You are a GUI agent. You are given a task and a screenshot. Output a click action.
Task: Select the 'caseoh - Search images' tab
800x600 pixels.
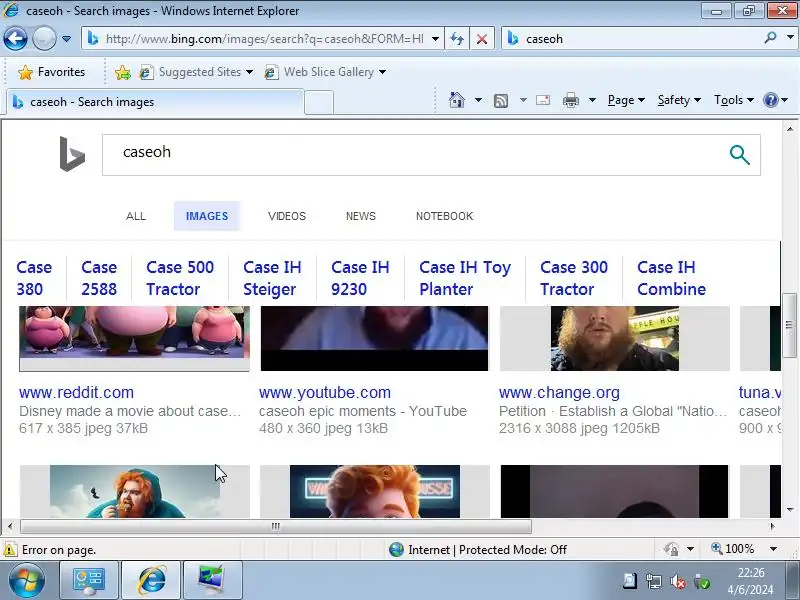pyautogui.click(x=155, y=102)
